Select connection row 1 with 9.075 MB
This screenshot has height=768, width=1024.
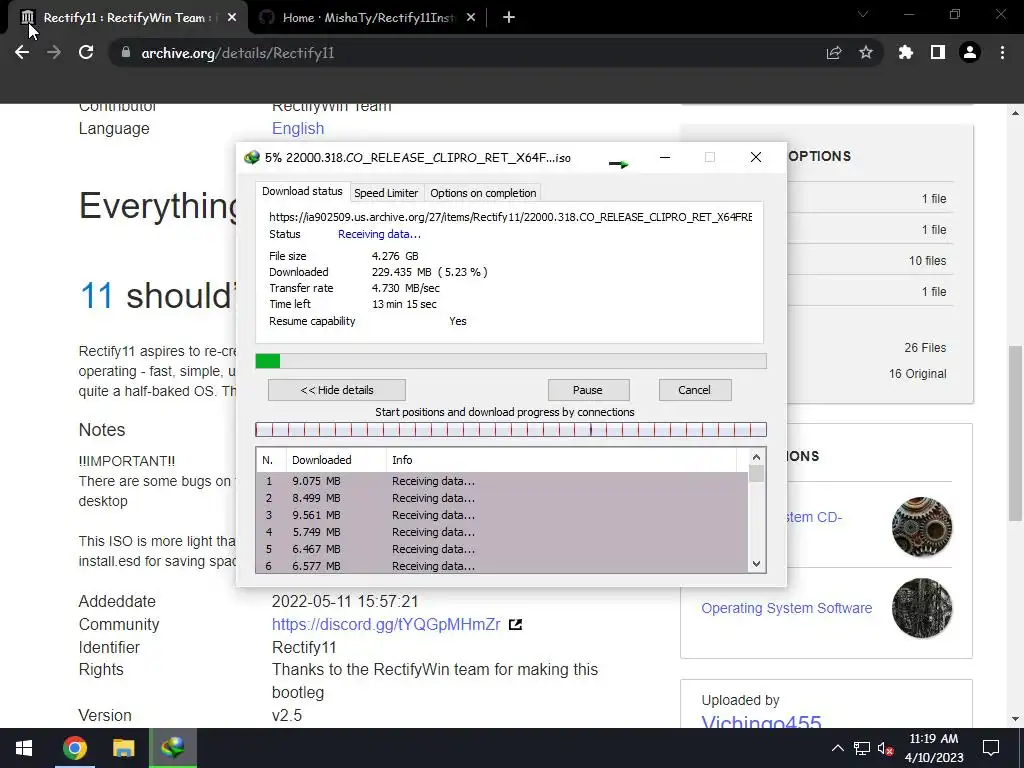click(x=502, y=481)
